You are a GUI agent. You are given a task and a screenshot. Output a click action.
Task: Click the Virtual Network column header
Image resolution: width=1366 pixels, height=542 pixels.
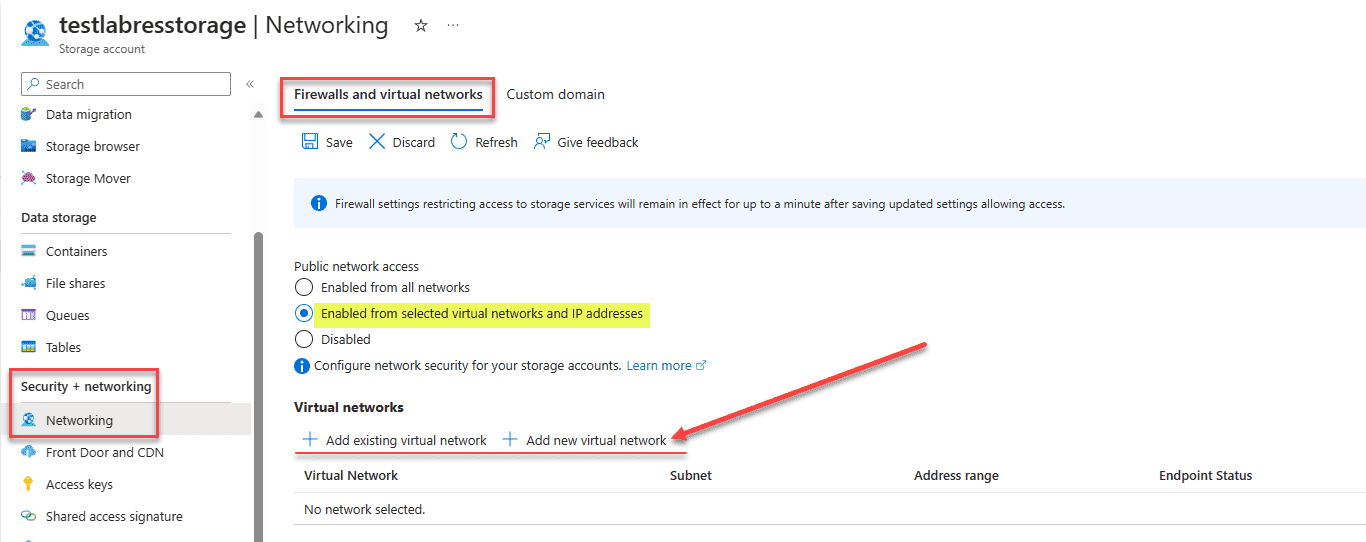tap(351, 476)
